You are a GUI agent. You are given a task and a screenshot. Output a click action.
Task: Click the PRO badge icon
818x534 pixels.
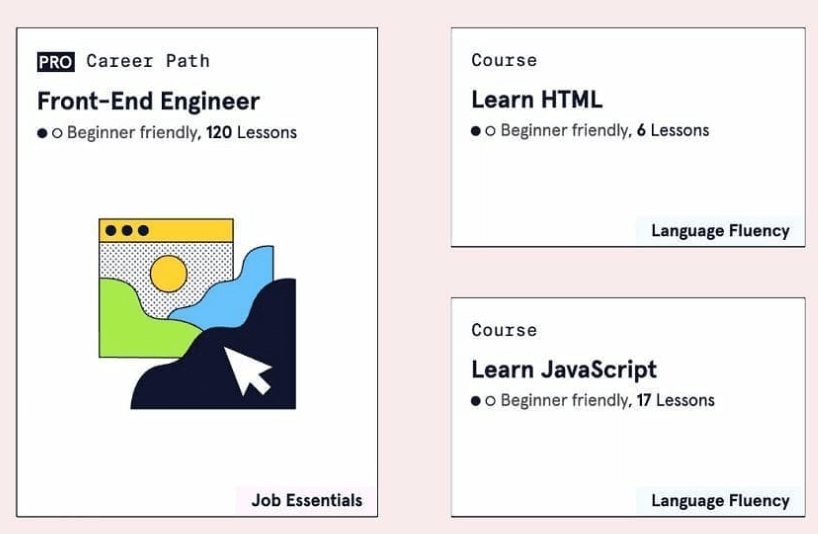55,62
